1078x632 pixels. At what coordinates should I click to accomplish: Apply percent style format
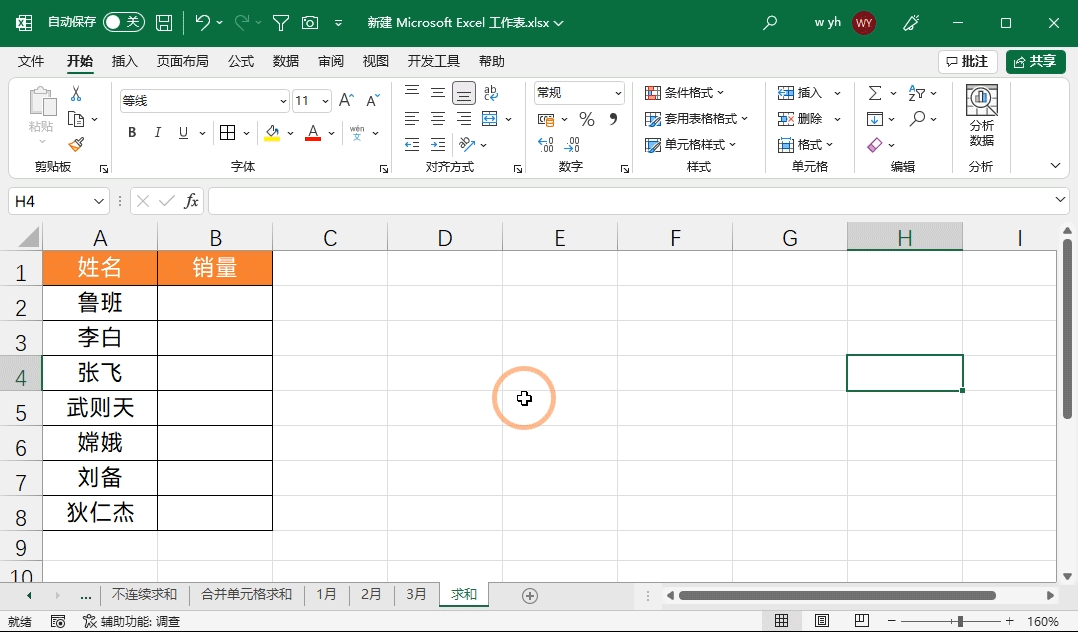coord(586,119)
